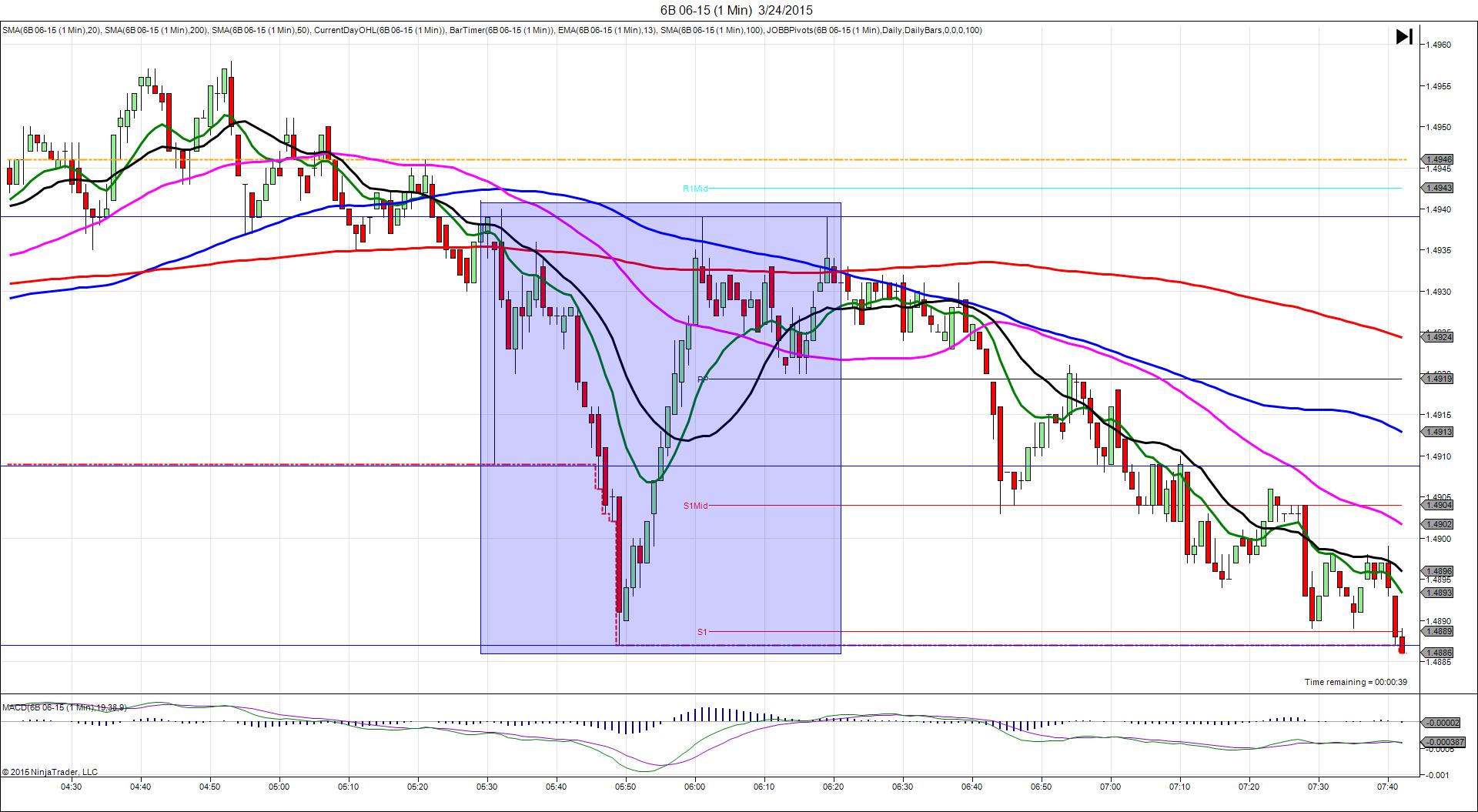Click the MACD indicator label
Image resolution: width=1478 pixels, height=812 pixels.
click(x=64, y=707)
